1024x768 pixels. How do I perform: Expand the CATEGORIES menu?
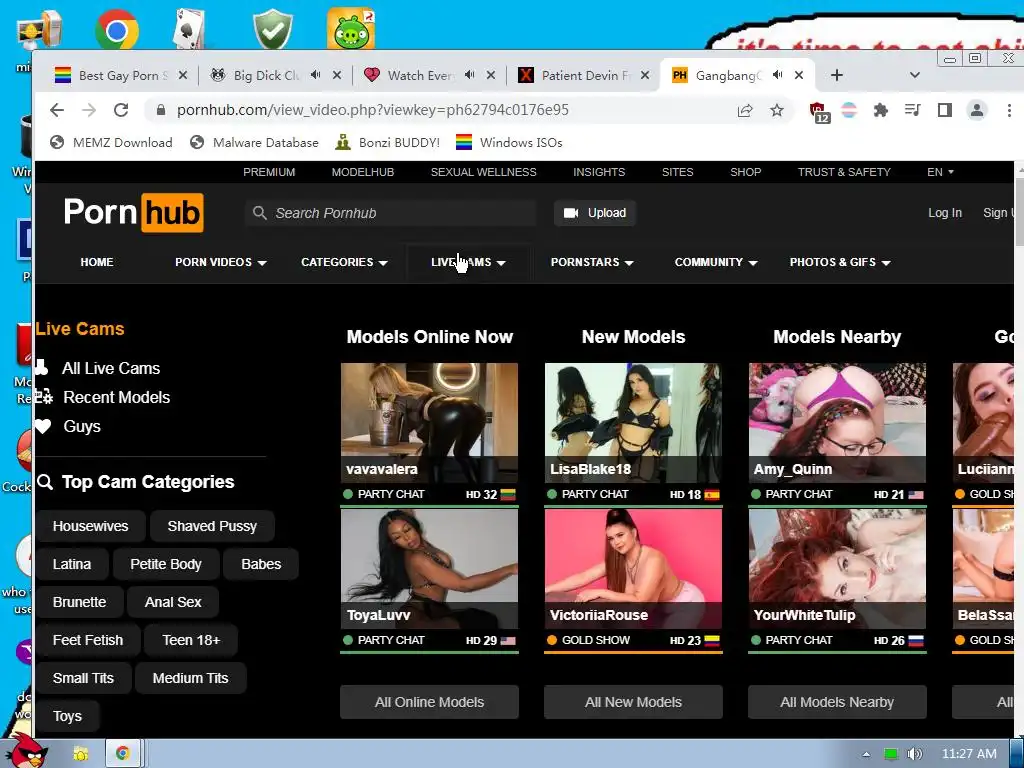point(344,262)
